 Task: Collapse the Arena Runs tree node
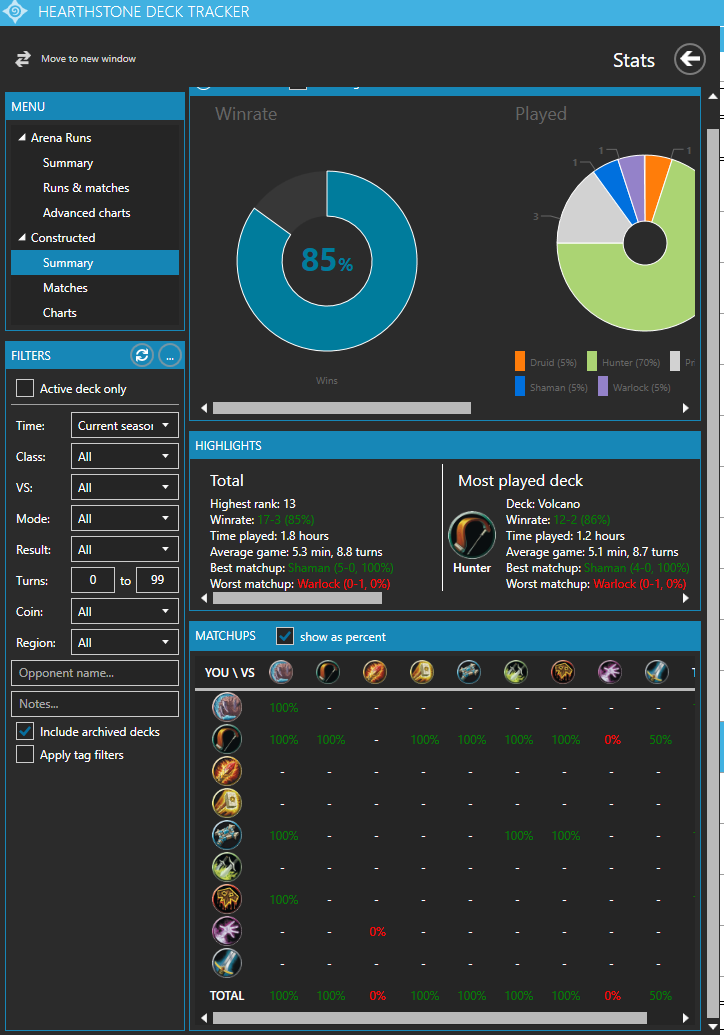click(x=22, y=137)
